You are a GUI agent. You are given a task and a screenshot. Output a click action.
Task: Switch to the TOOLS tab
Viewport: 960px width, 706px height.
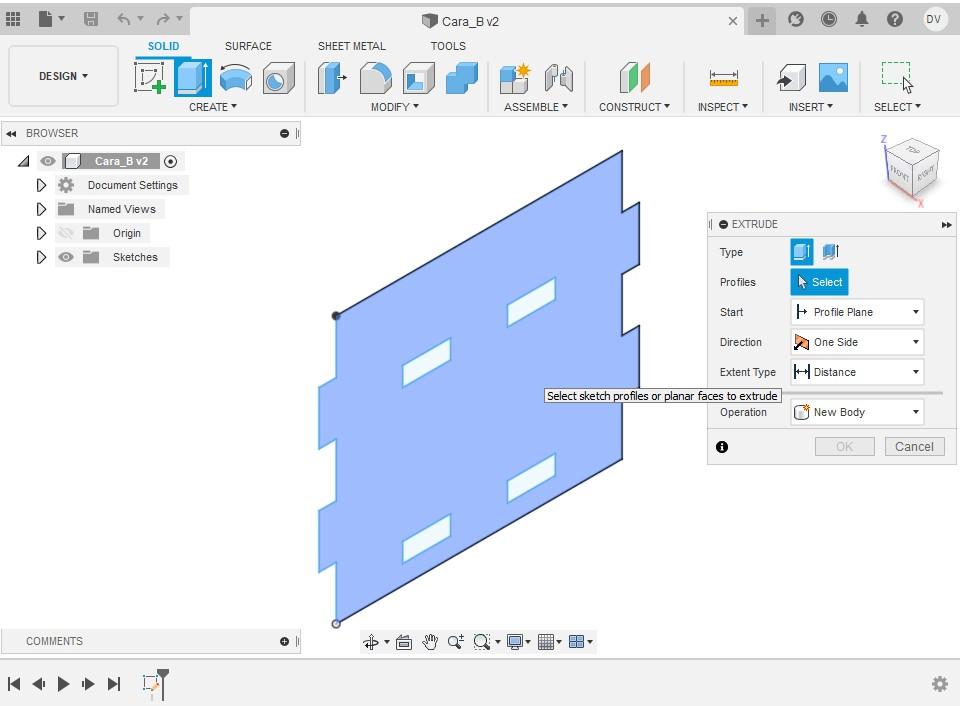pos(448,46)
